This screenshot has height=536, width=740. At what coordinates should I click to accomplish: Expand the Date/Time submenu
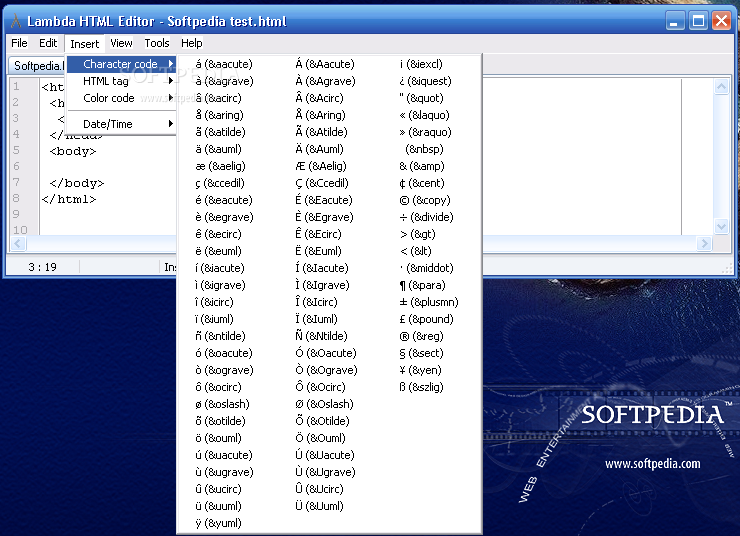click(x=121, y=124)
